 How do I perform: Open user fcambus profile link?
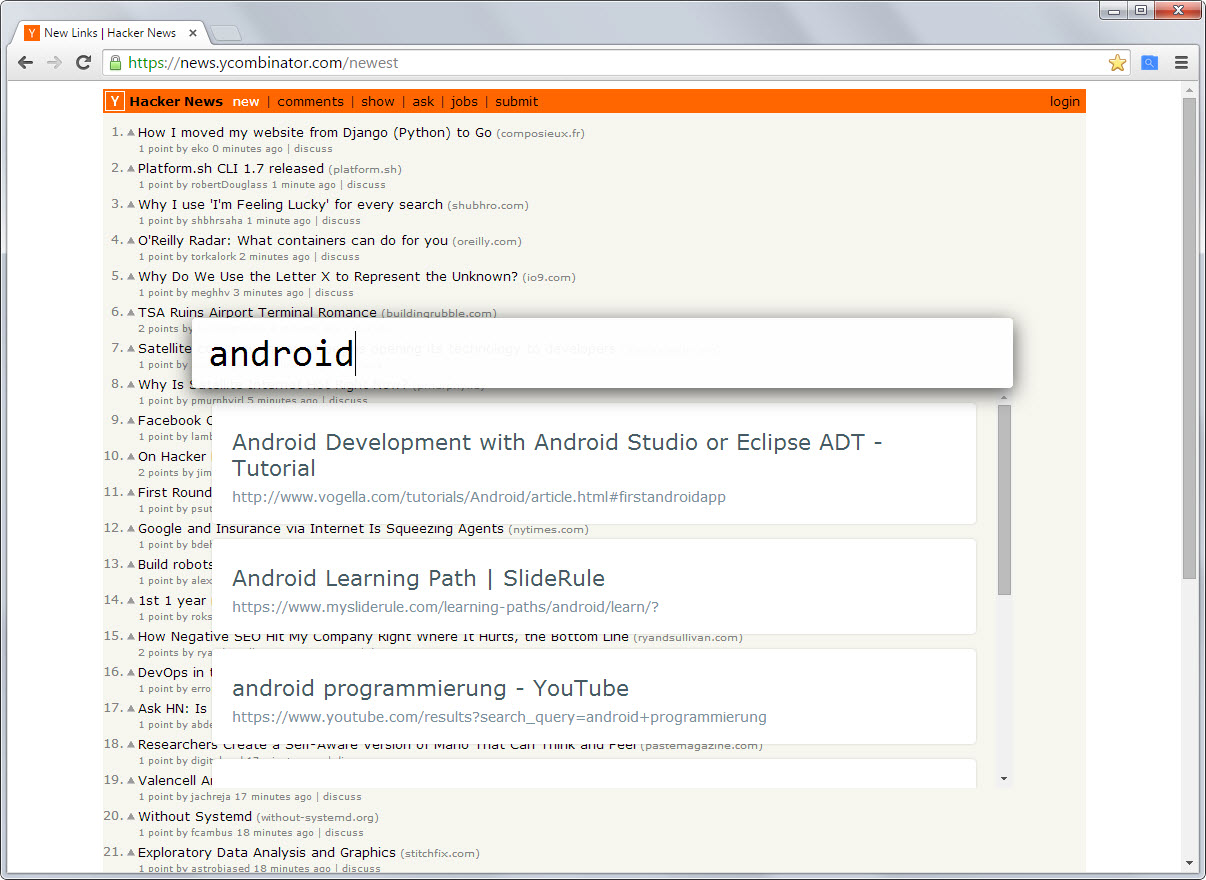(x=211, y=833)
